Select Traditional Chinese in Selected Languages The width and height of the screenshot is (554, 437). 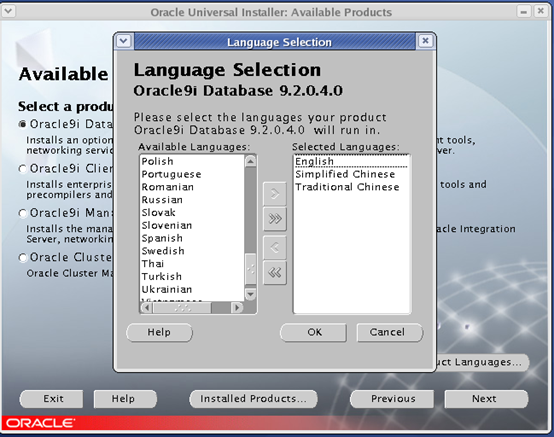(x=352, y=187)
